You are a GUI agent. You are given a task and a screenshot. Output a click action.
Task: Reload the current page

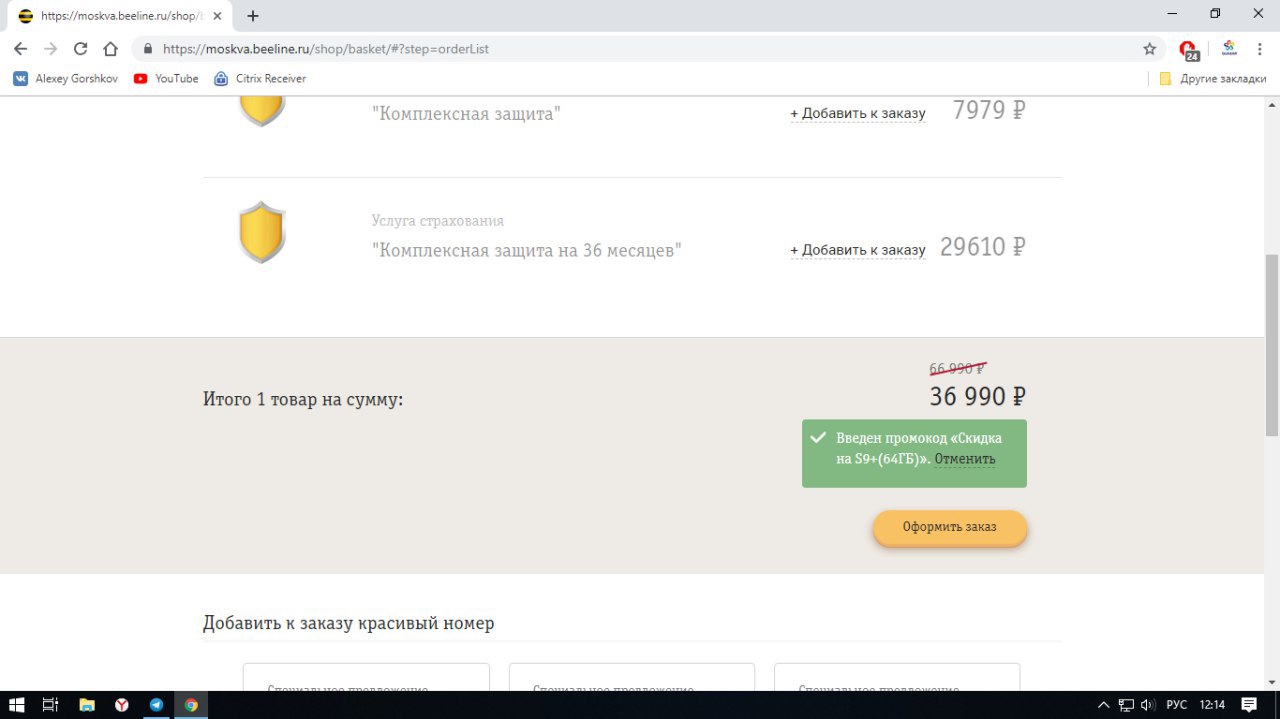coord(81,48)
